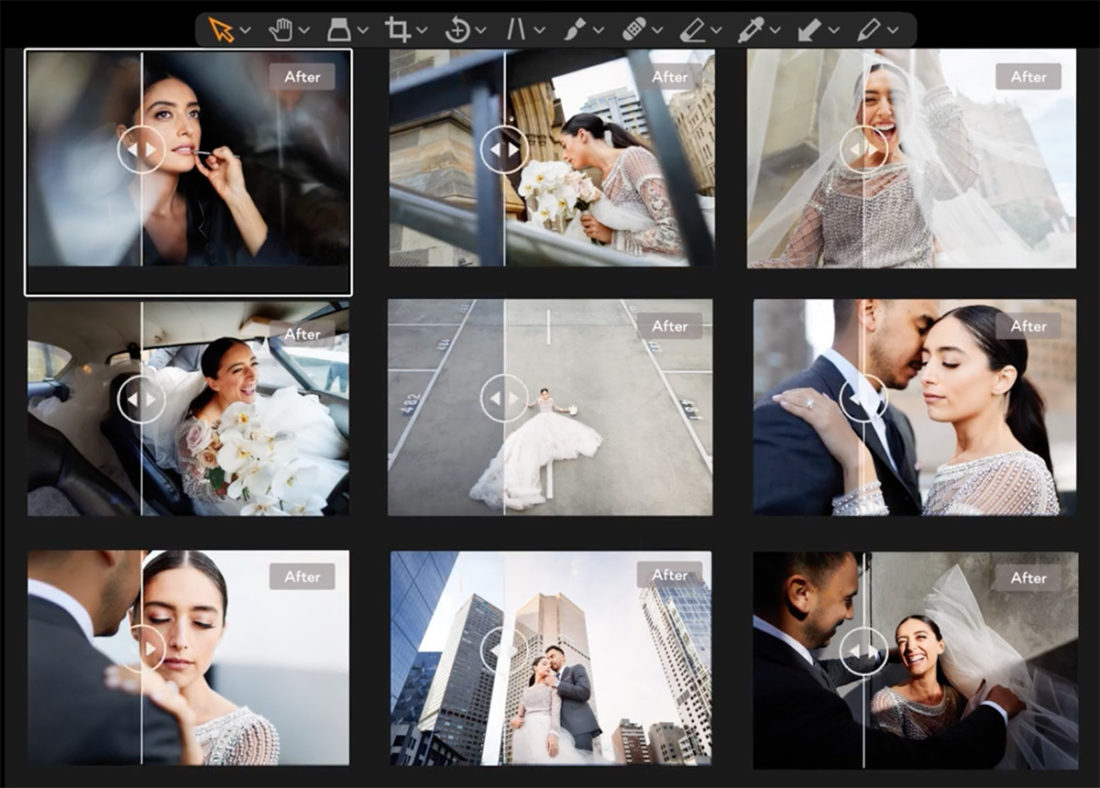
Task: Expand the Brush tool options chevron
Action: click(597, 30)
